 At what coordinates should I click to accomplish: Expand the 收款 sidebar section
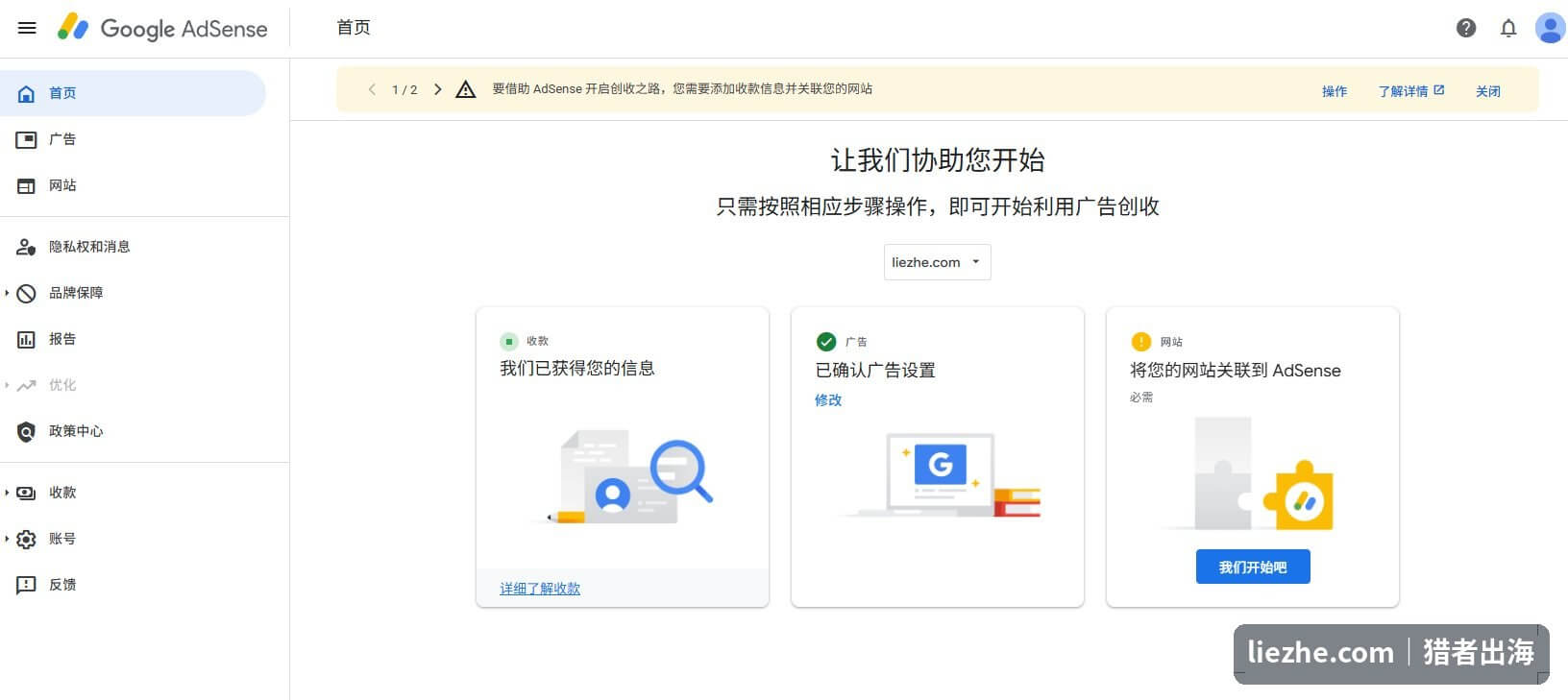pos(7,493)
